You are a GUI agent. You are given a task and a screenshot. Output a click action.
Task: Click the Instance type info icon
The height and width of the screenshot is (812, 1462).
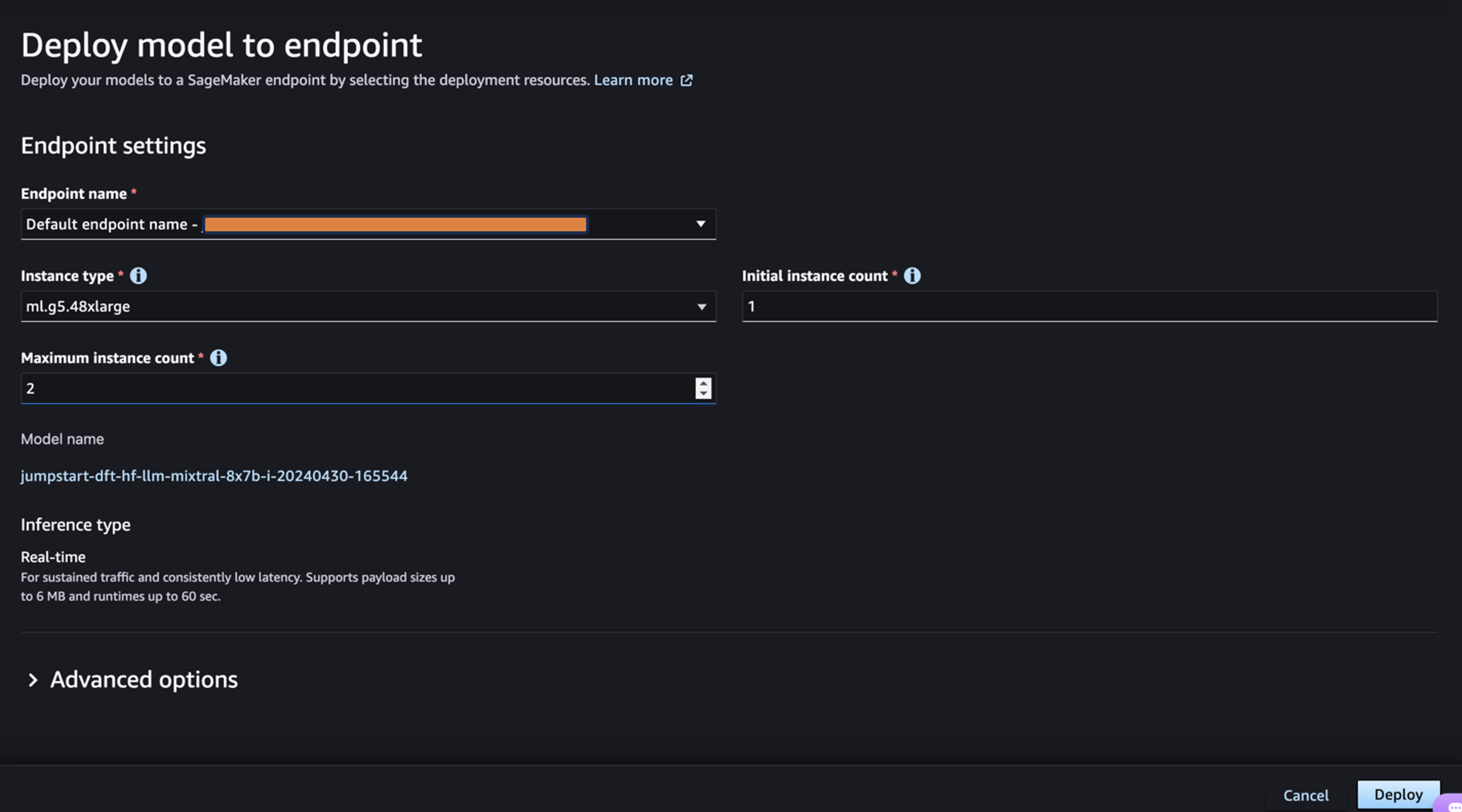click(x=138, y=276)
